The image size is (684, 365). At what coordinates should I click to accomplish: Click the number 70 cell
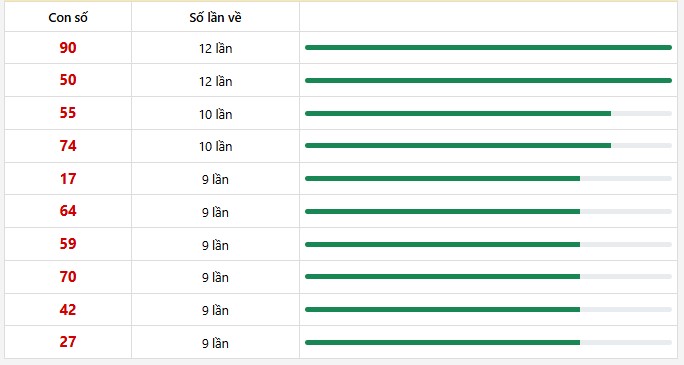68,277
